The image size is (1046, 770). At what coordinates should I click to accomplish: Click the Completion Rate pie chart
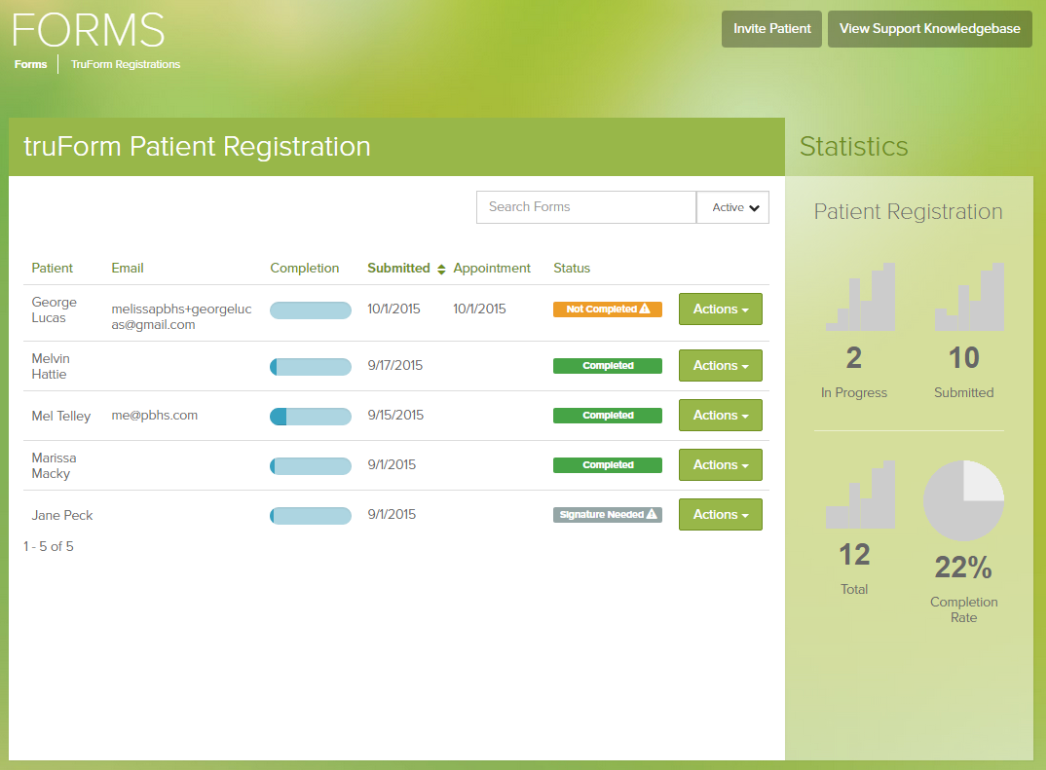coord(963,501)
